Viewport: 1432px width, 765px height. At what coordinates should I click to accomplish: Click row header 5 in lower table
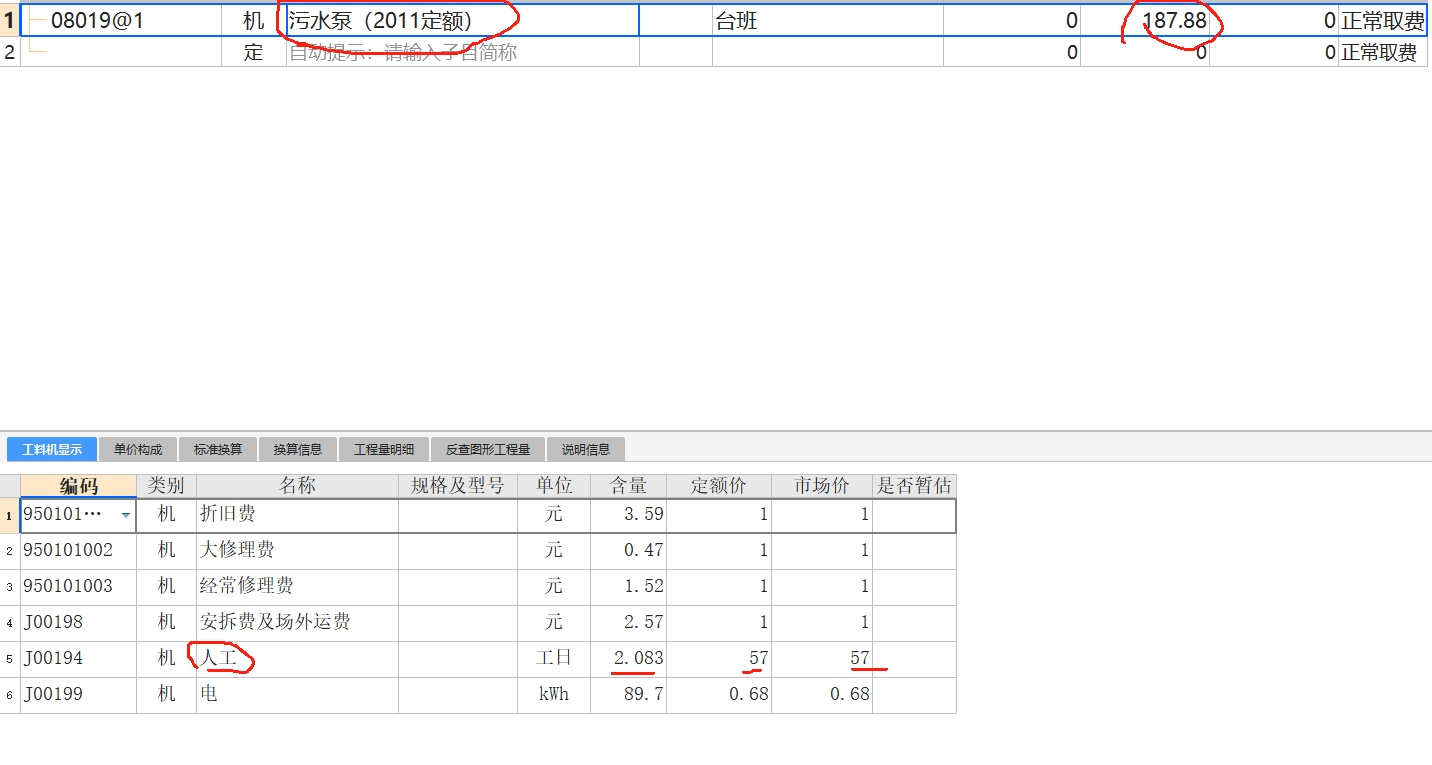pos(10,659)
